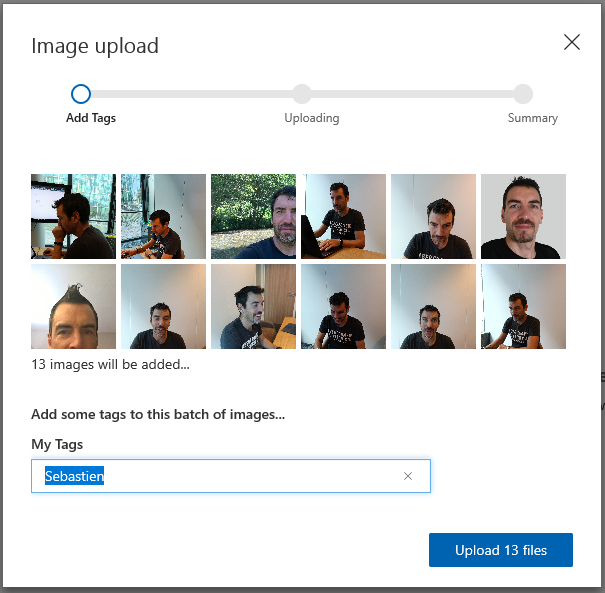Select the Summary step label
Viewport: 605px width, 593px height.
coord(532,118)
